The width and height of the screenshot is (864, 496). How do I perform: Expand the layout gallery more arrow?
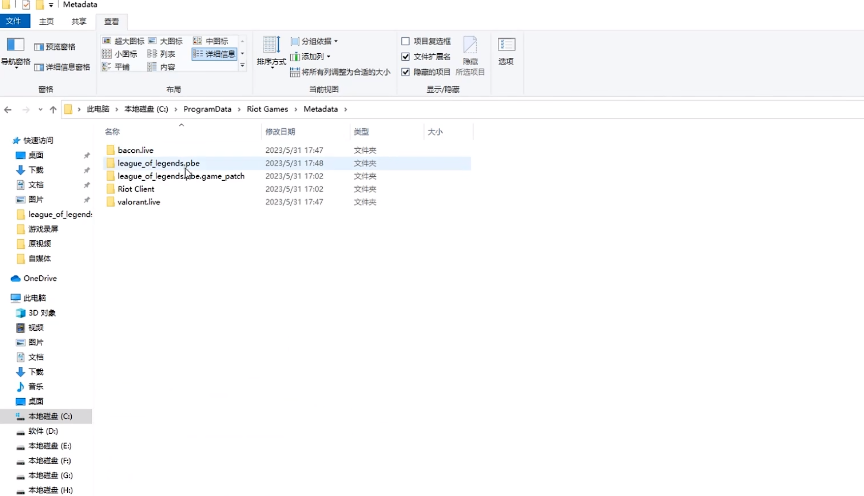coord(242,66)
